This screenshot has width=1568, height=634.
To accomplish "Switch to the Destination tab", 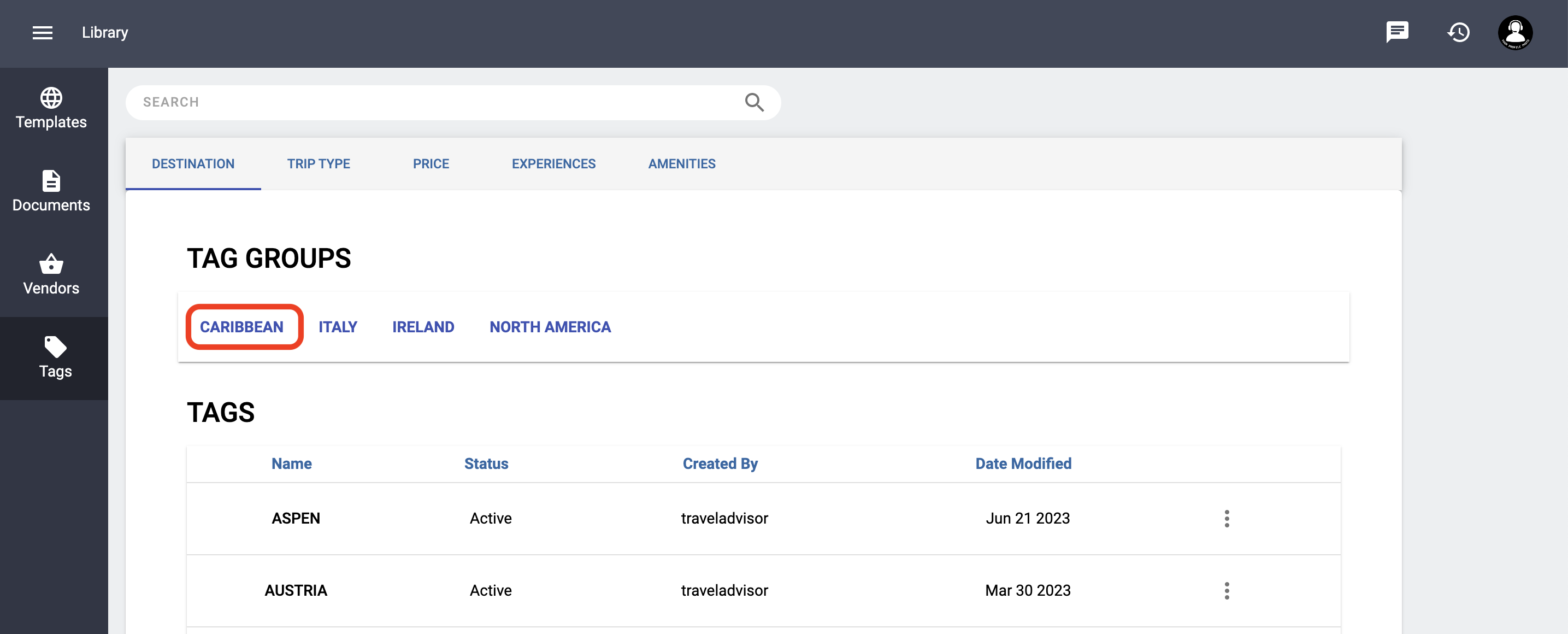I will 193,164.
